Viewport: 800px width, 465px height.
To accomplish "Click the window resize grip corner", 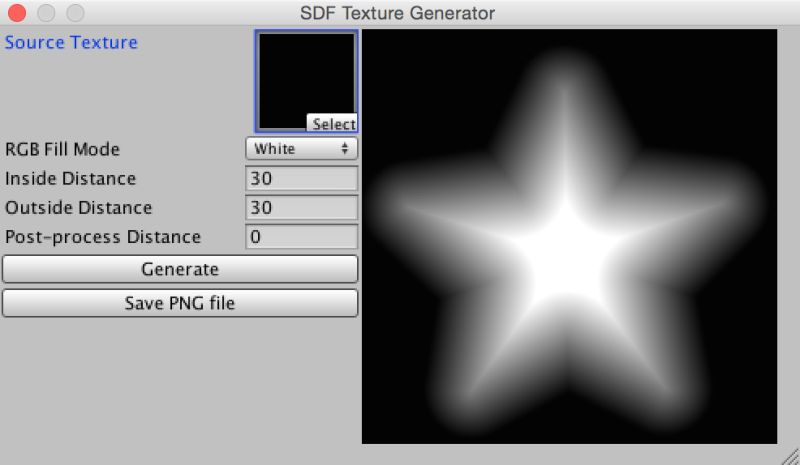I will 790,456.
